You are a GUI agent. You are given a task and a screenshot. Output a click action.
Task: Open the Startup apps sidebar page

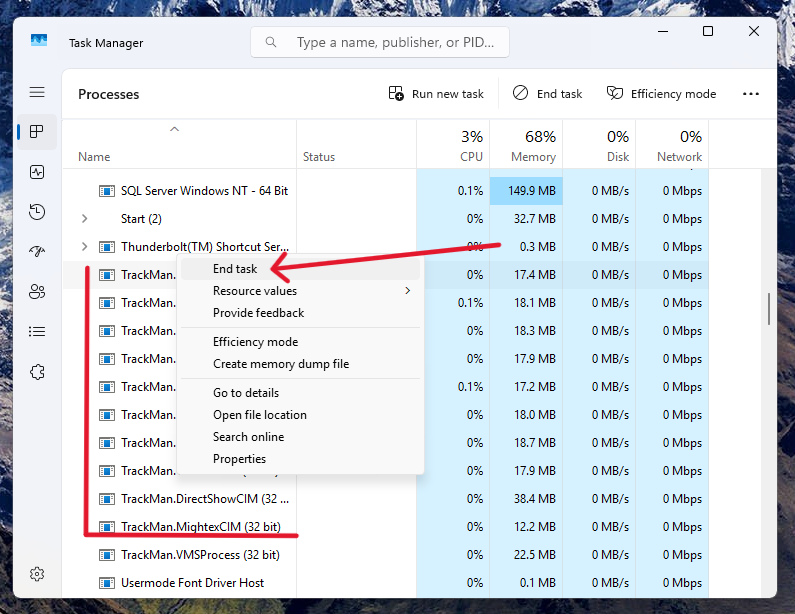37,251
